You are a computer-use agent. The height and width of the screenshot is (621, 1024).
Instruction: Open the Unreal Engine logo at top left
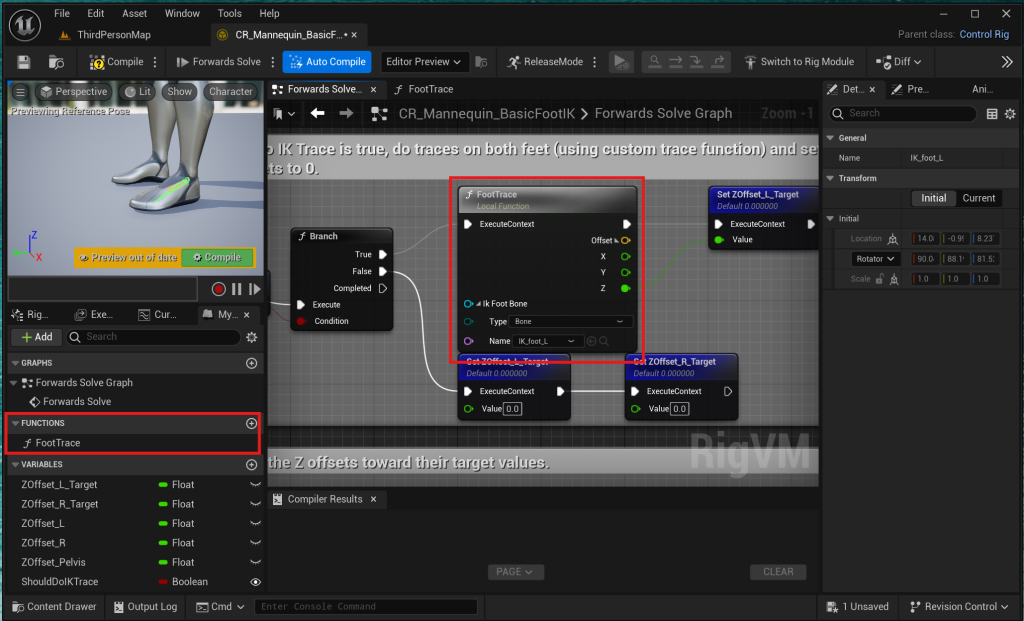(x=25, y=25)
